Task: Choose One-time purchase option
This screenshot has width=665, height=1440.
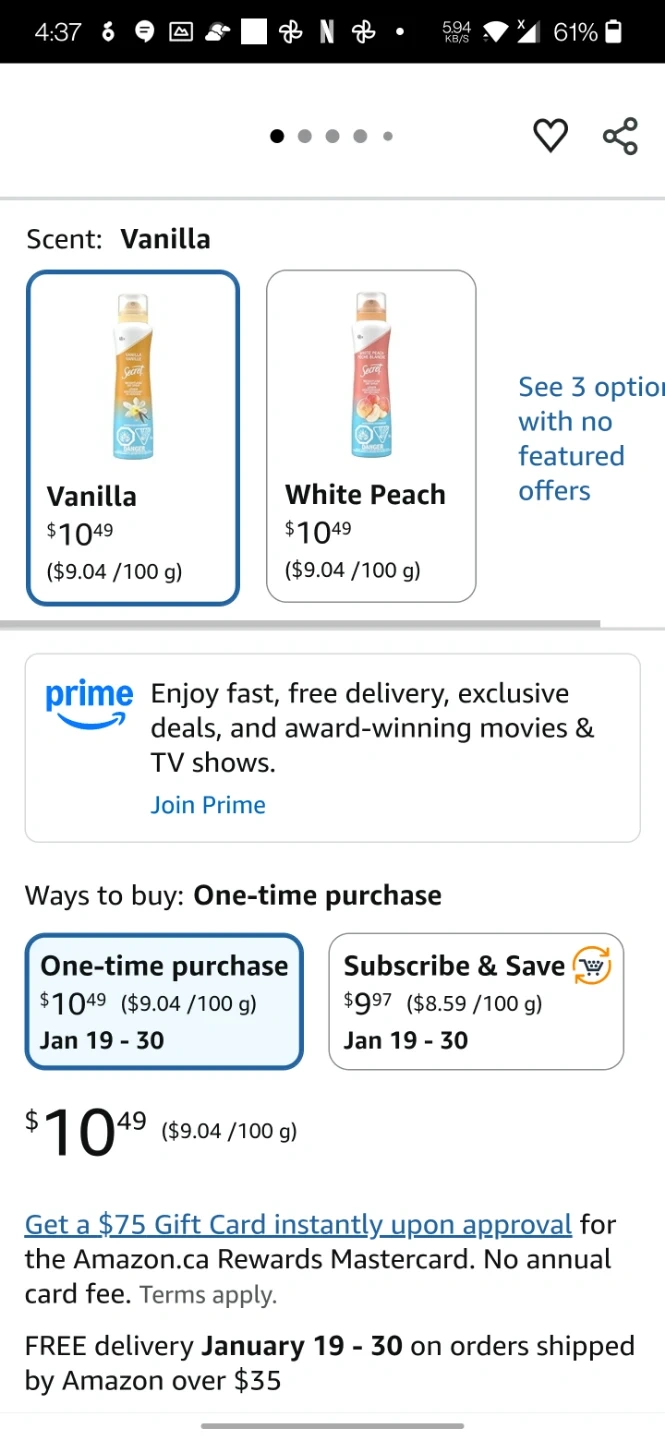Action: click(164, 1002)
